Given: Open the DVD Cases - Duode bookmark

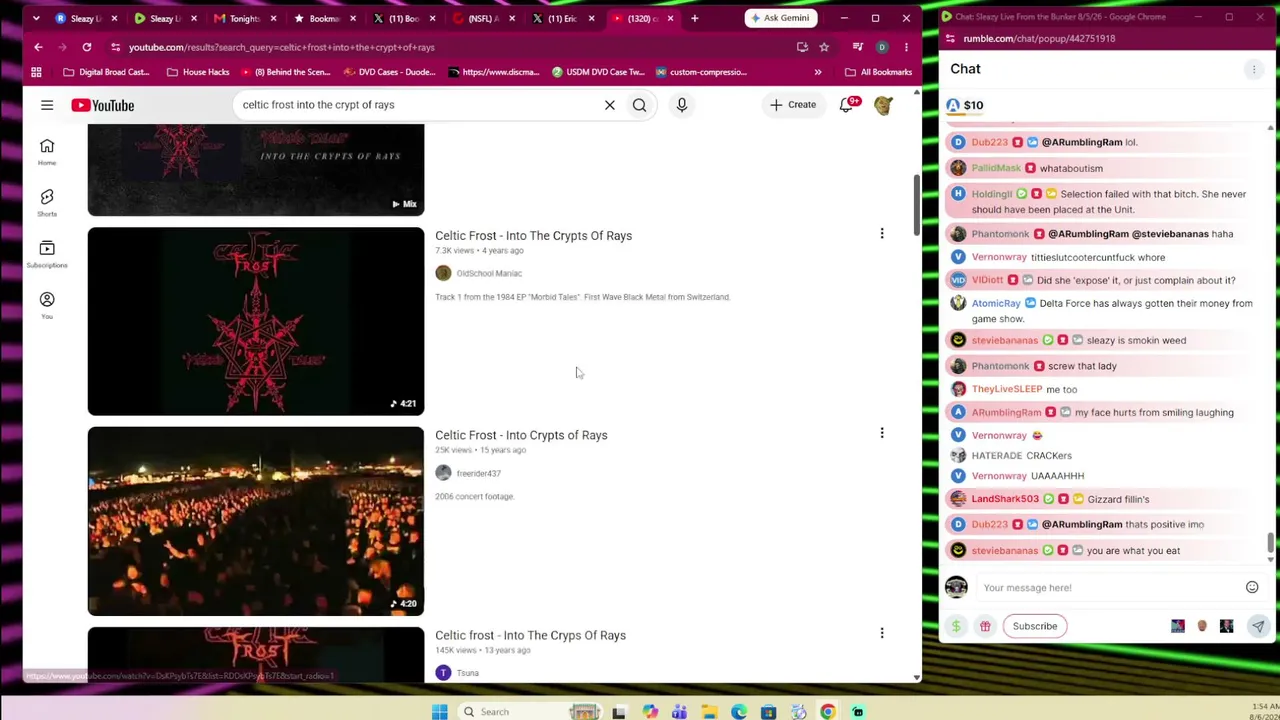Looking at the screenshot, I should click(x=387, y=72).
